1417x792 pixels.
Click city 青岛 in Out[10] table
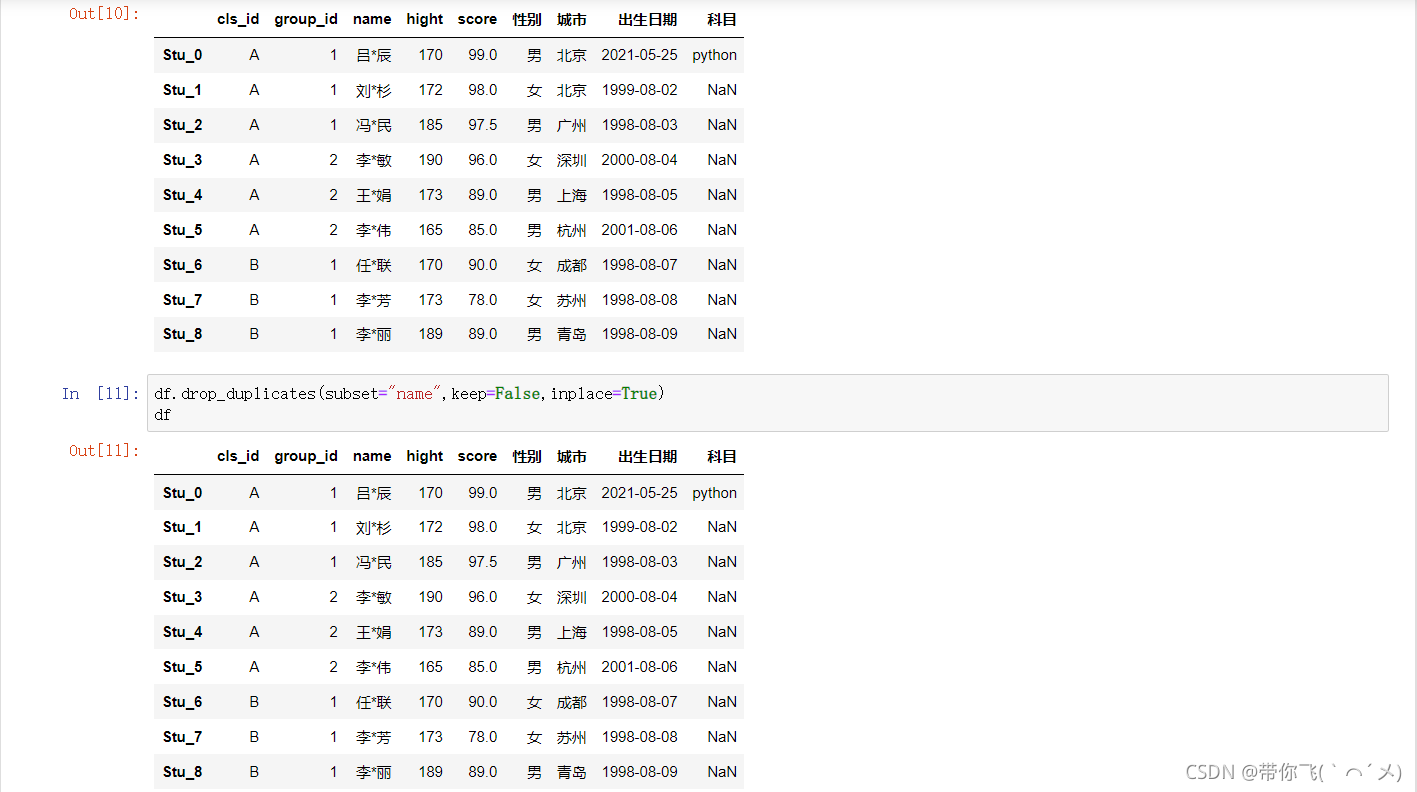pyautogui.click(x=572, y=334)
